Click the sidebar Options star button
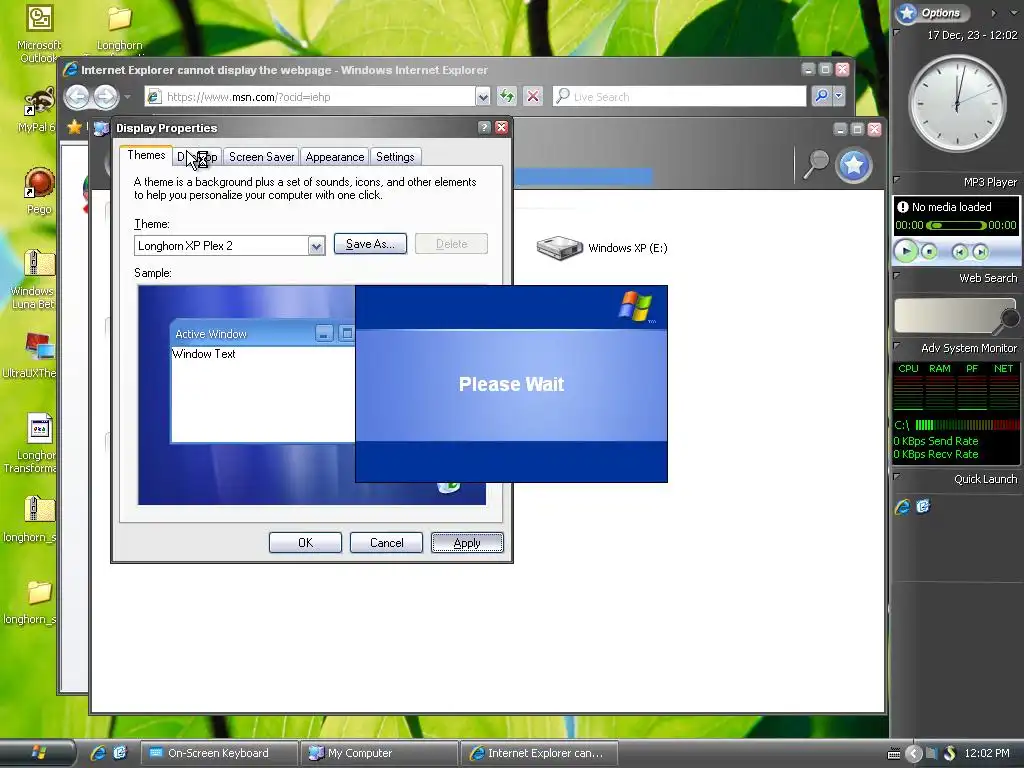The image size is (1024, 768). tap(906, 12)
